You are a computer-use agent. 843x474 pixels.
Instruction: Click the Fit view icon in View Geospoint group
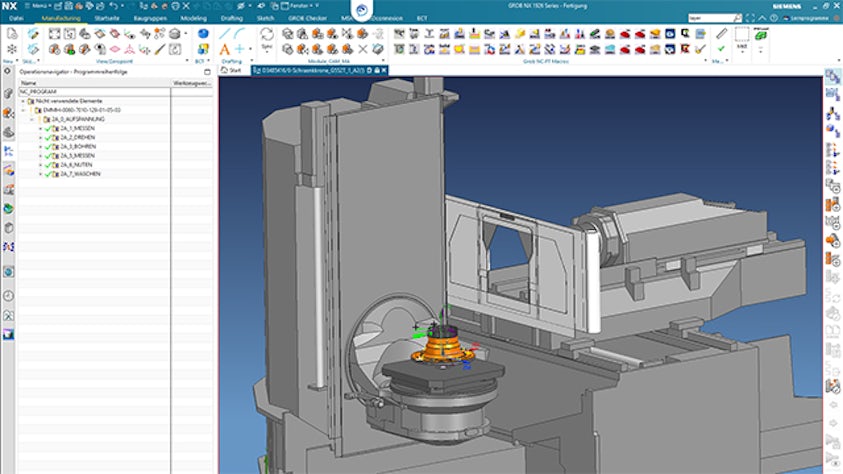[x=54, y=34]
